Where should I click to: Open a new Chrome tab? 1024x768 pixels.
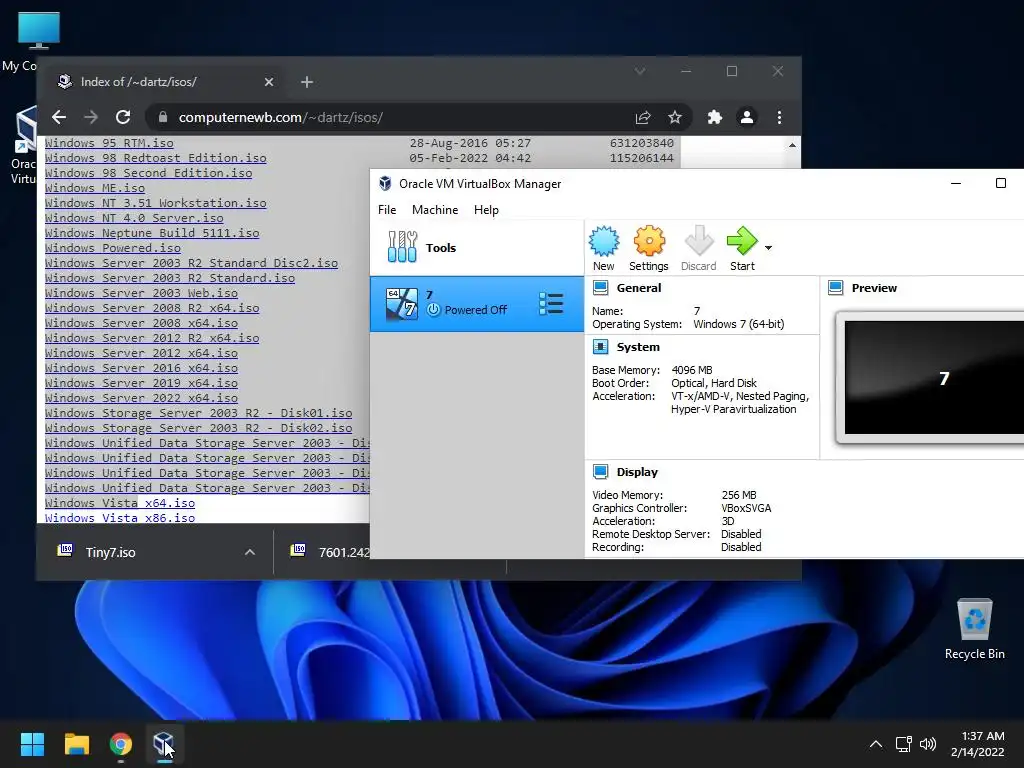coord(307,82)
